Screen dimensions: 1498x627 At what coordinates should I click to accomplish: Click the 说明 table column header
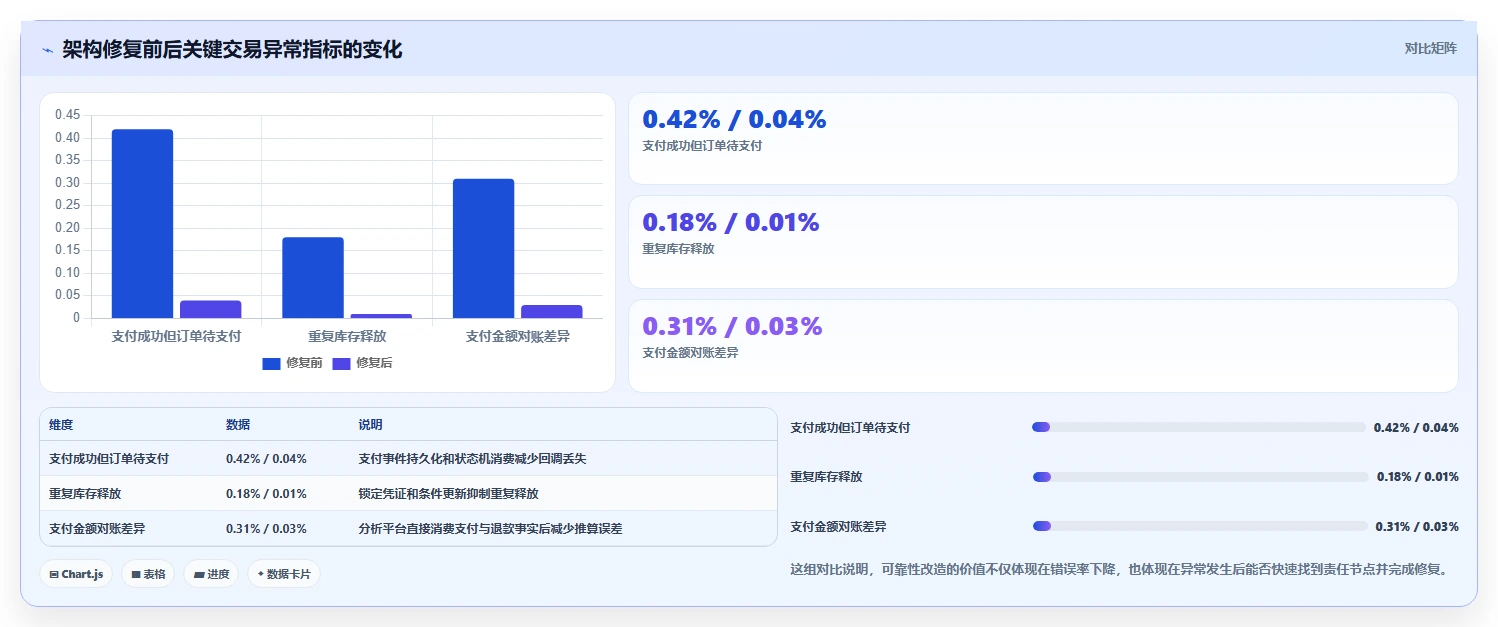[x=370, y=425]
